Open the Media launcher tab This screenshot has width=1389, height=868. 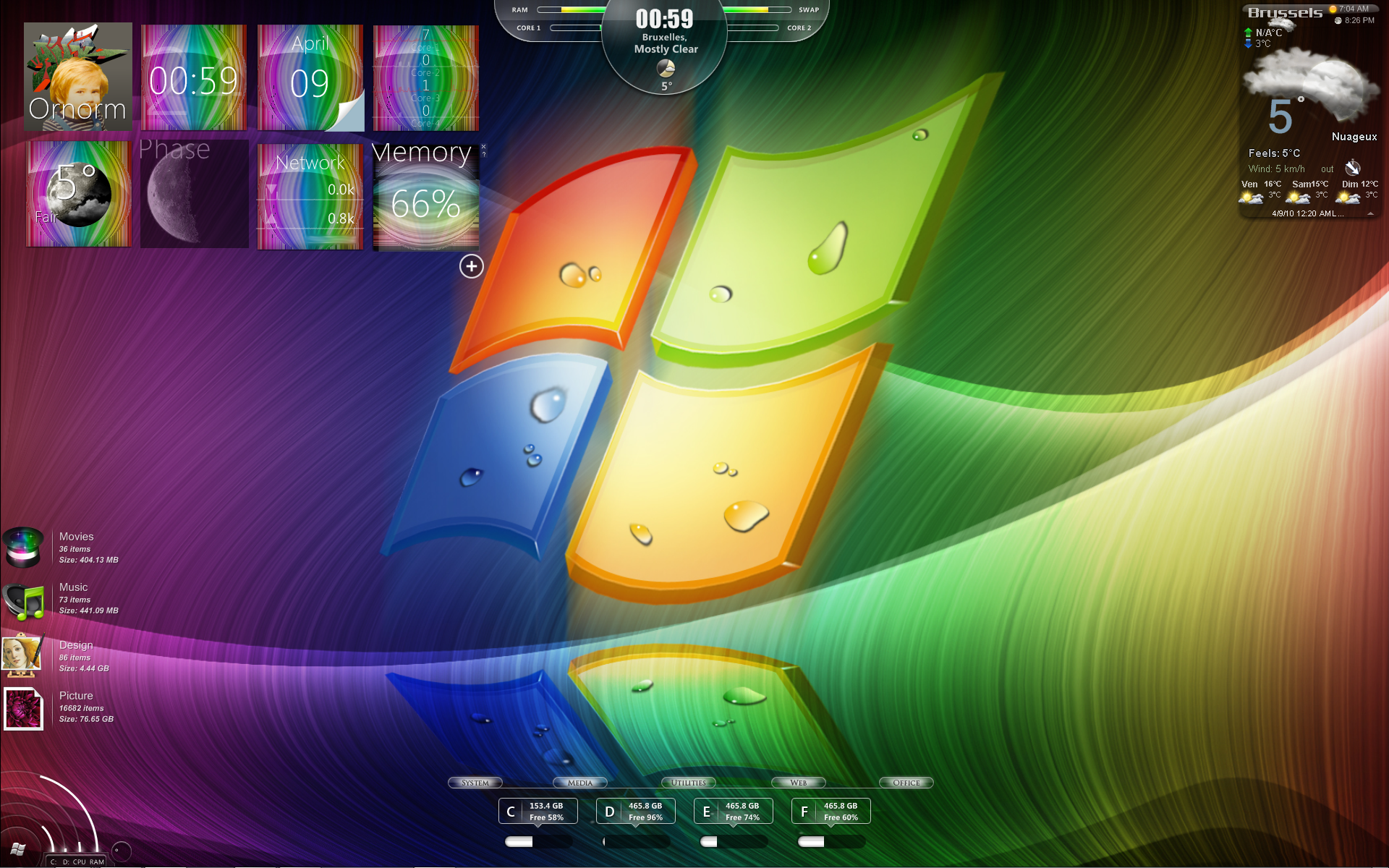click(x=579, y=783)
